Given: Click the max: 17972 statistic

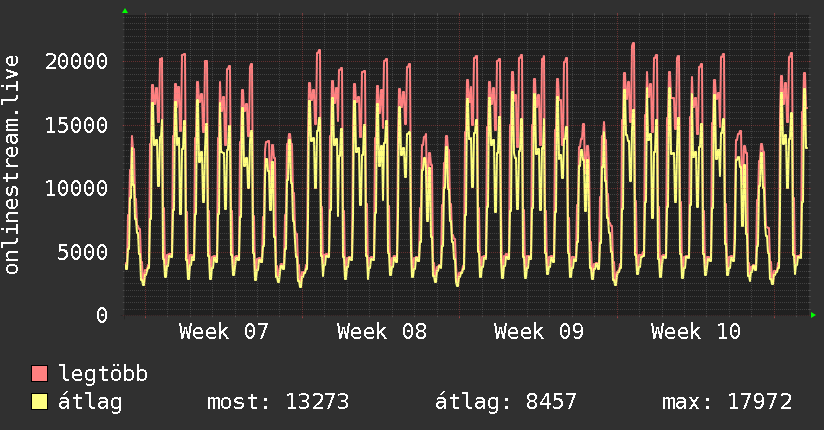Looking at the screenshot, I should [727, 403].
